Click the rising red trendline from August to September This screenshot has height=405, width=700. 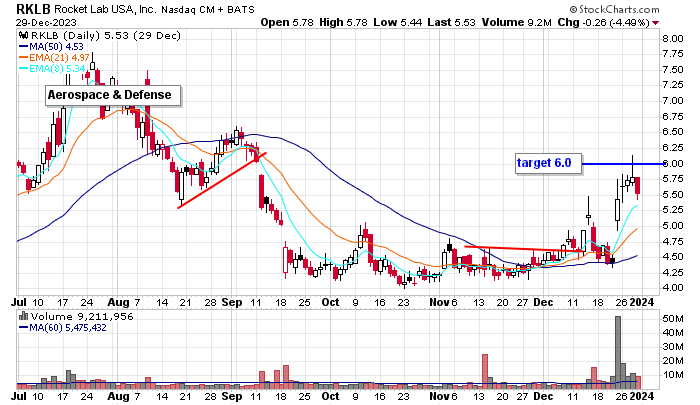click(x=222, y=180)
